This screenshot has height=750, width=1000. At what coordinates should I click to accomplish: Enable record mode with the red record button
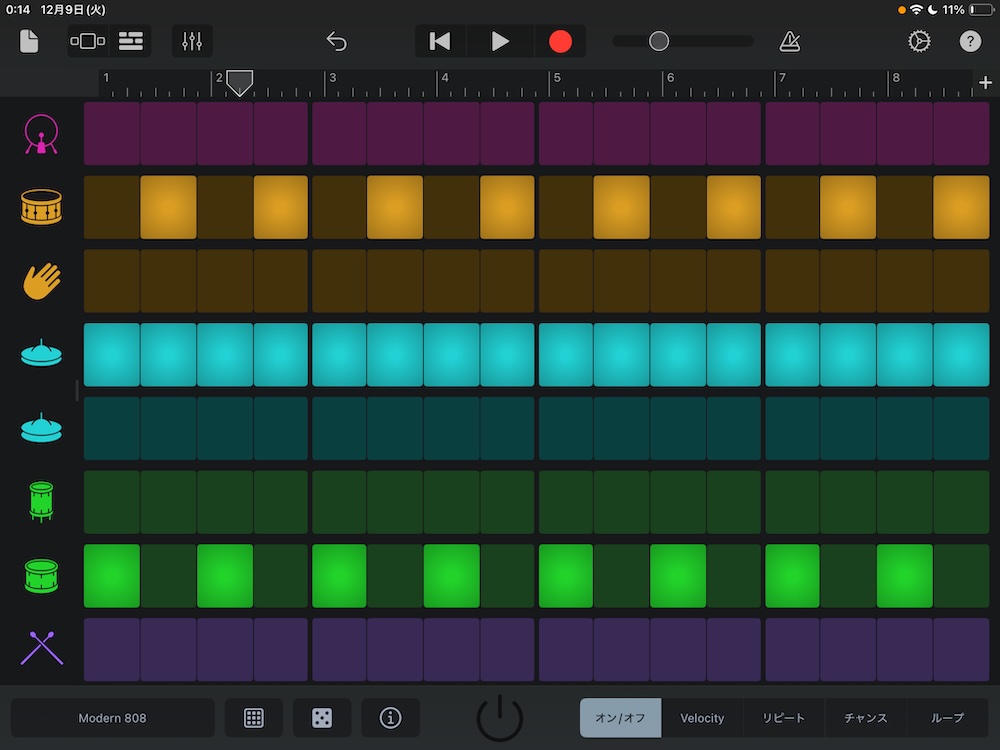[561, 41]
